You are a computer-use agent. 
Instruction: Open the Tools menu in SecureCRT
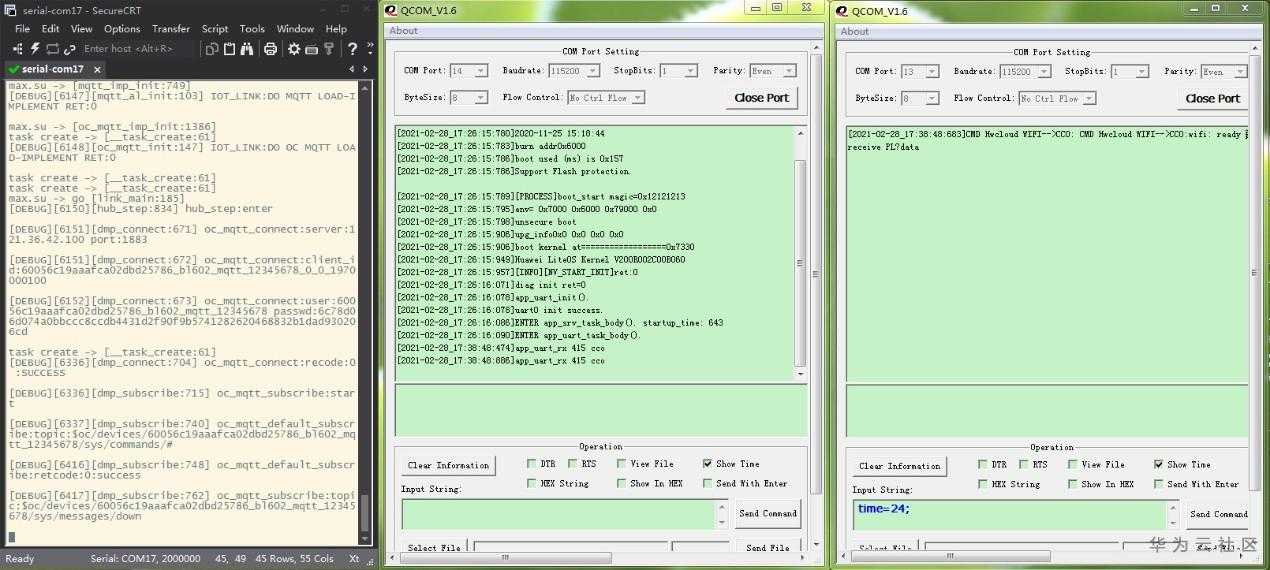tap(252, 29)
